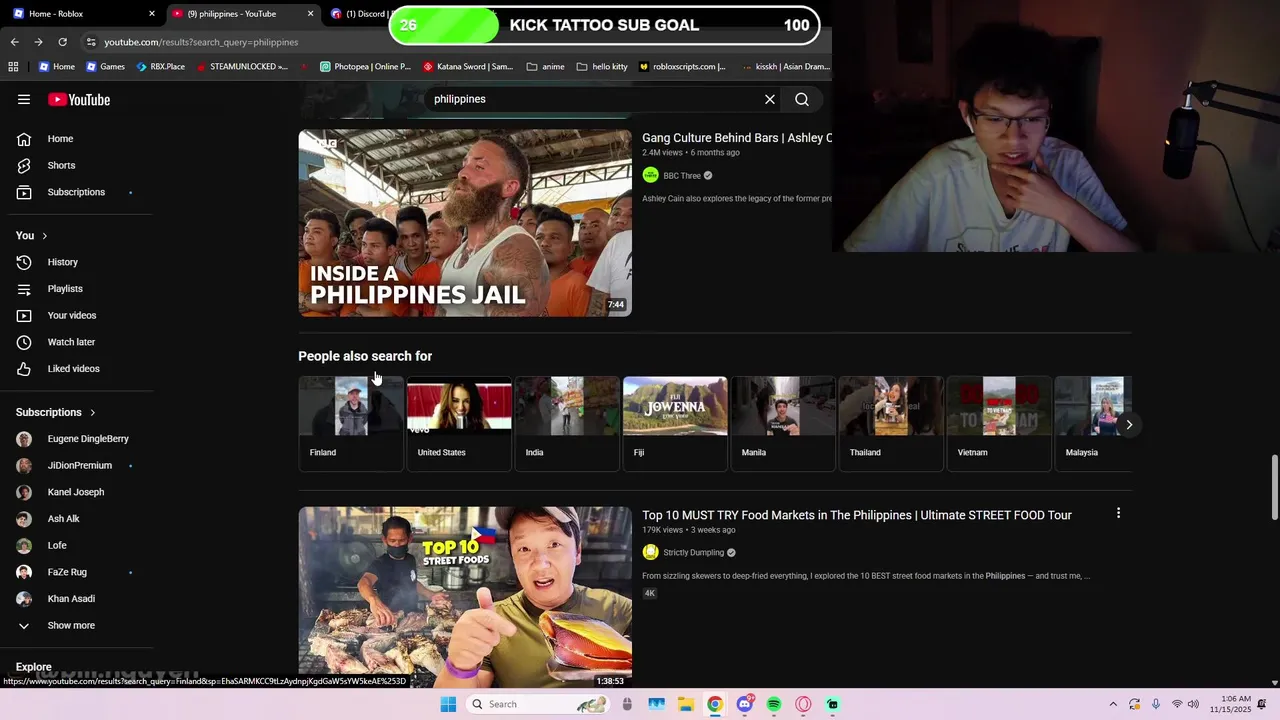Click the page vertical scrollbar
The image size is (1280, 720).
1275,488
